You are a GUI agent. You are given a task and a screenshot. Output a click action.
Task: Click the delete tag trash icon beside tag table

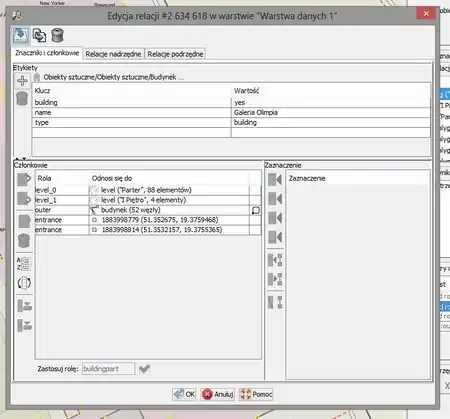coord(22,99)
